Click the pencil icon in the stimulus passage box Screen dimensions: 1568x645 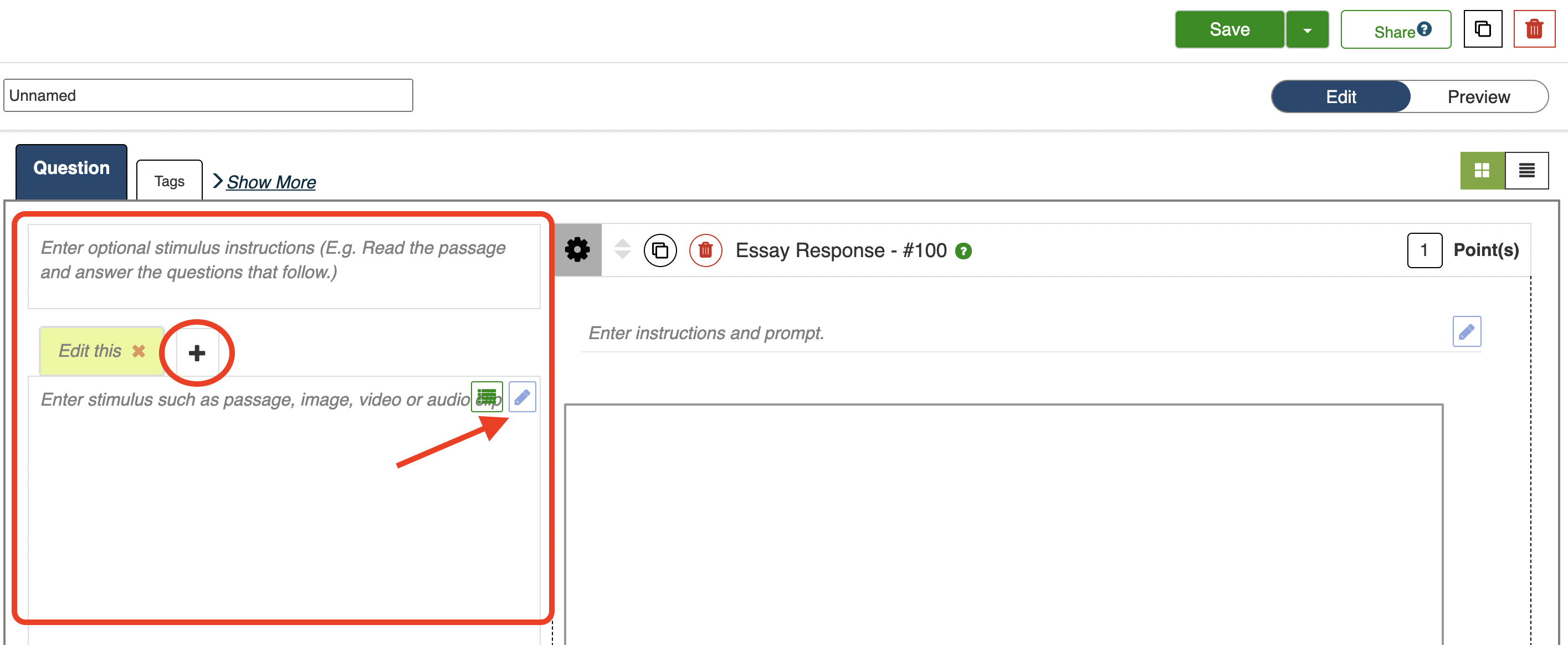pyautogui.click(x=522, y=397)
